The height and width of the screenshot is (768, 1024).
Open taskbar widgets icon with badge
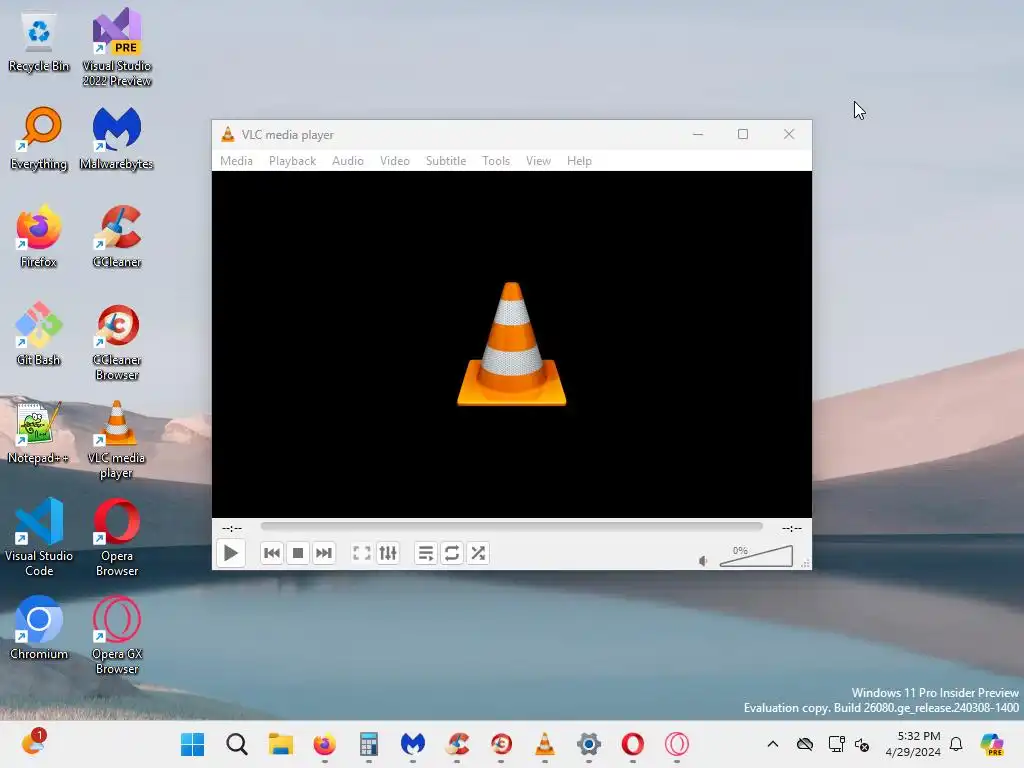33,743
